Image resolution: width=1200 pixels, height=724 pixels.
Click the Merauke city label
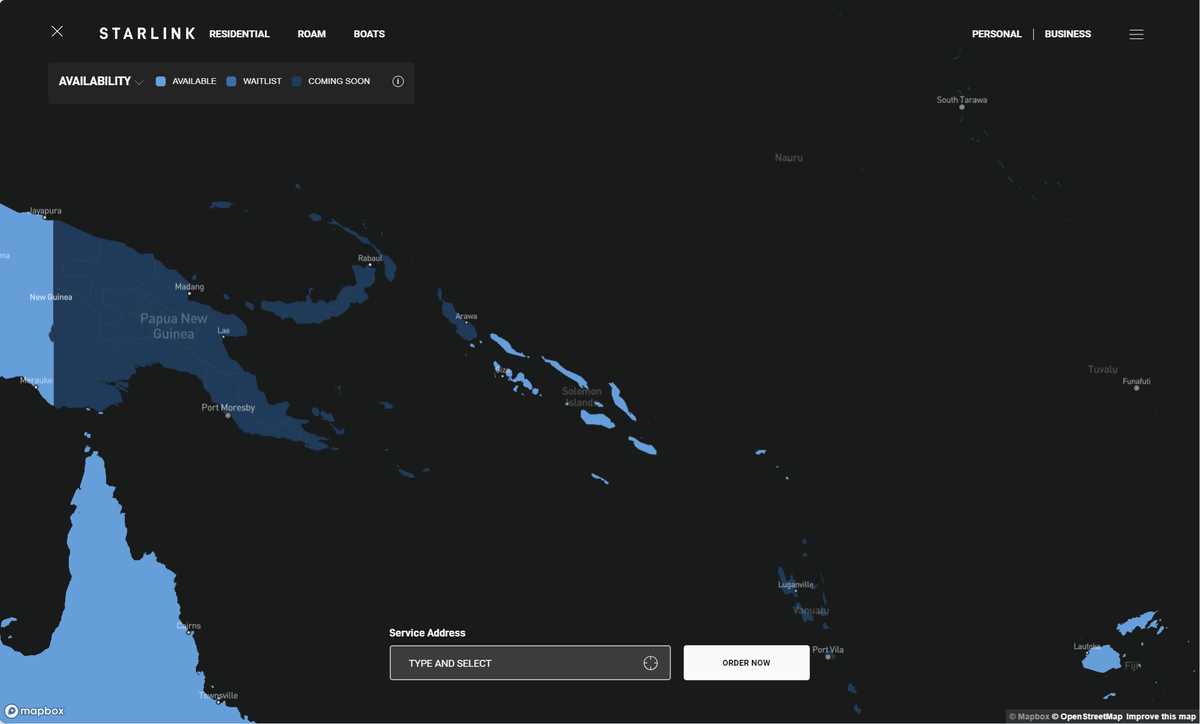point(36,380)
